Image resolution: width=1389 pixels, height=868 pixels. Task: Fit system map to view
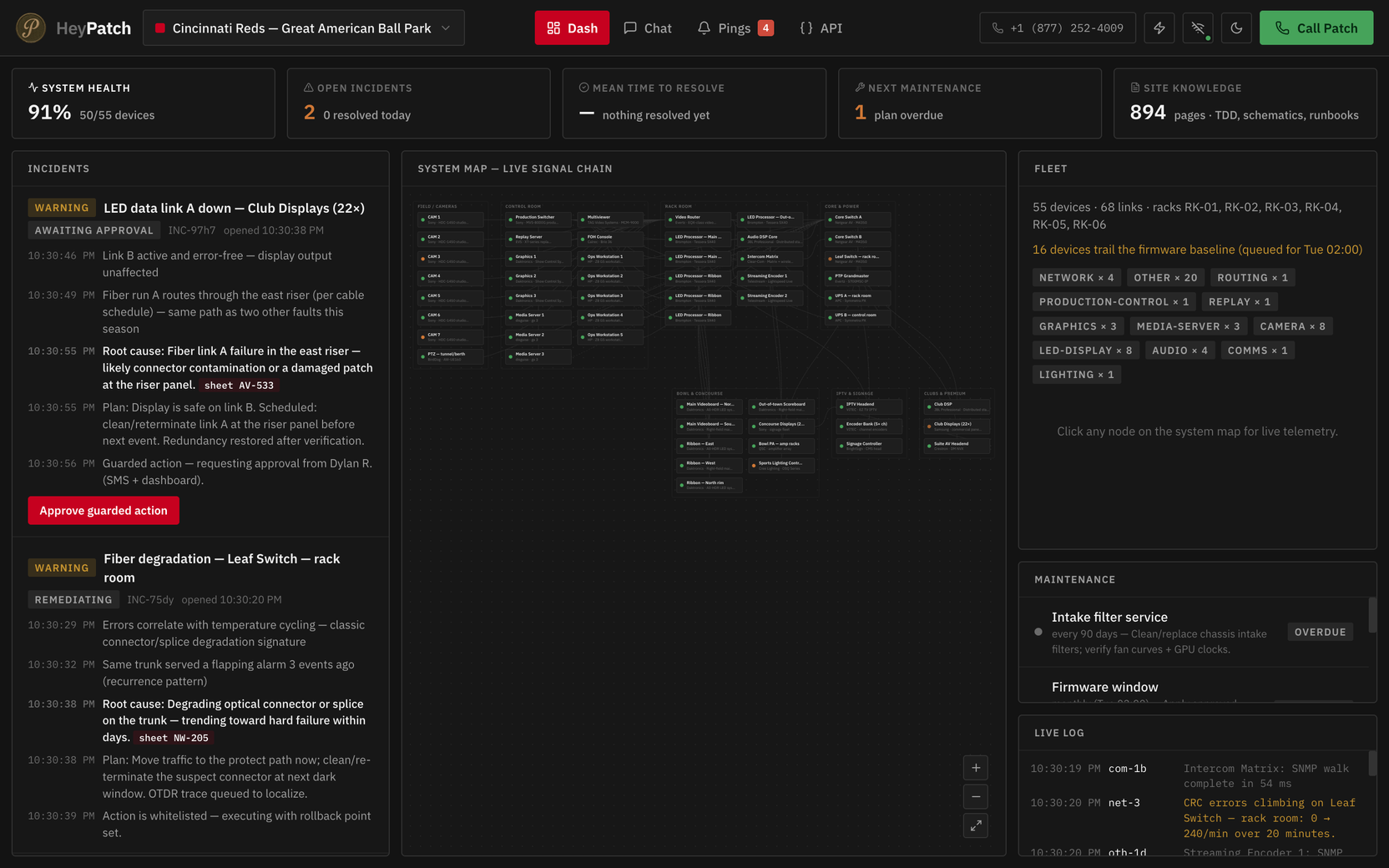(x=976, y=825)
